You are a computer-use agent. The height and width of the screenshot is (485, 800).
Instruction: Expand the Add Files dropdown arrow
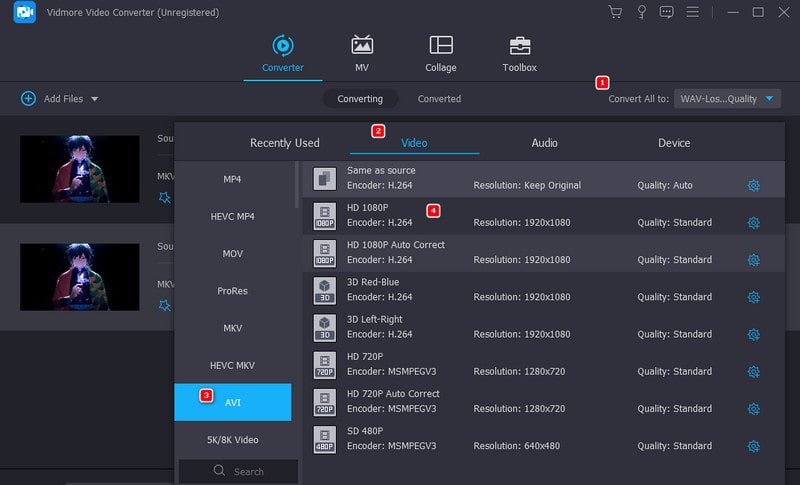click(95, 99)
